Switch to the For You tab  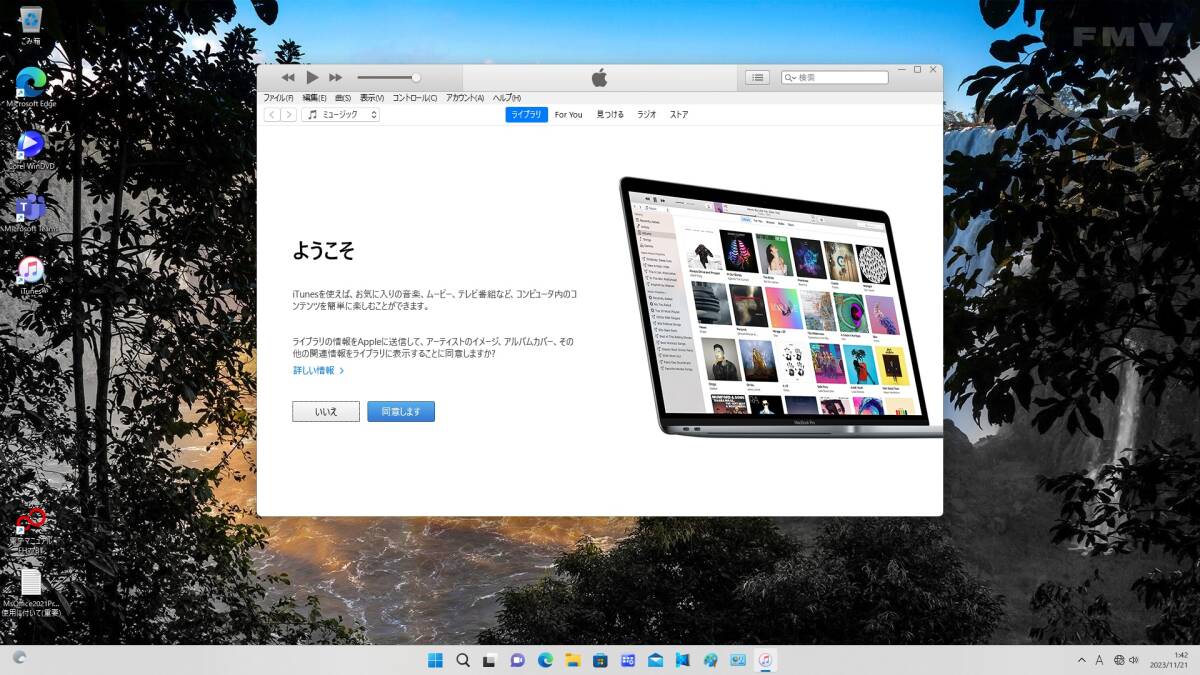point(568,115)
